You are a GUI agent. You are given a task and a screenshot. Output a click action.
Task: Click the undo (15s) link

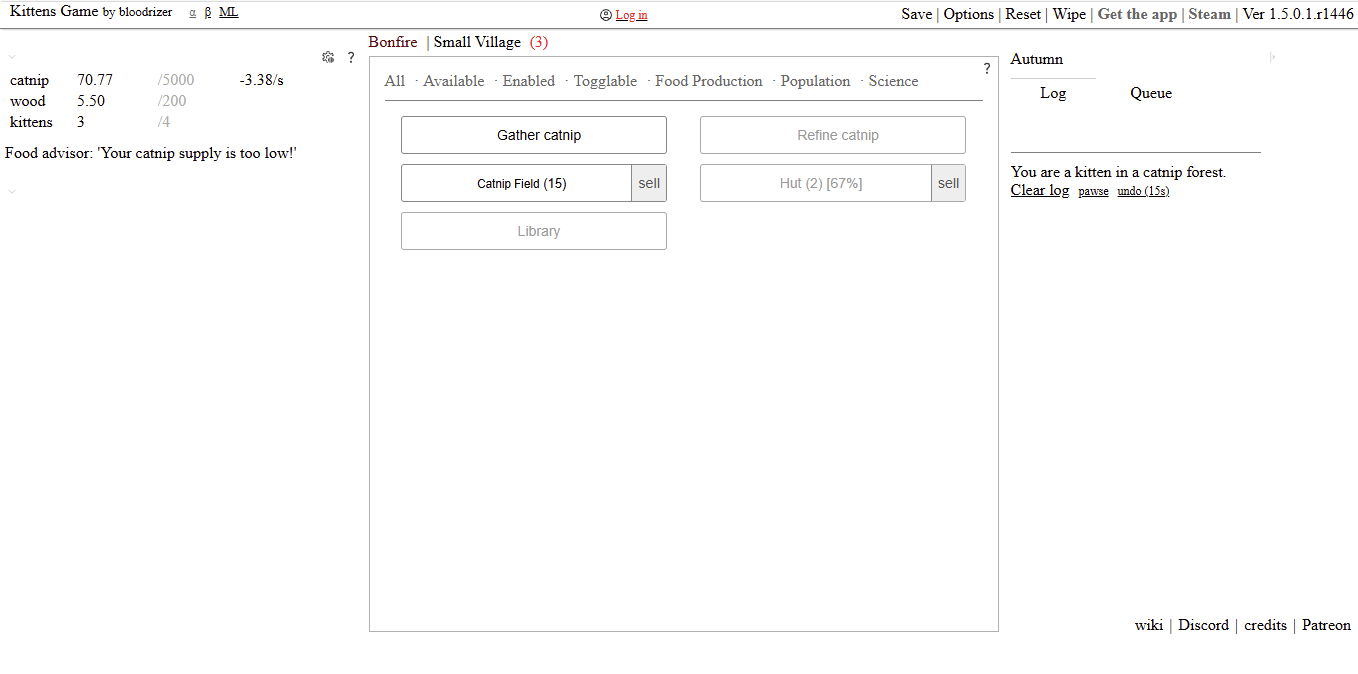1143,191
